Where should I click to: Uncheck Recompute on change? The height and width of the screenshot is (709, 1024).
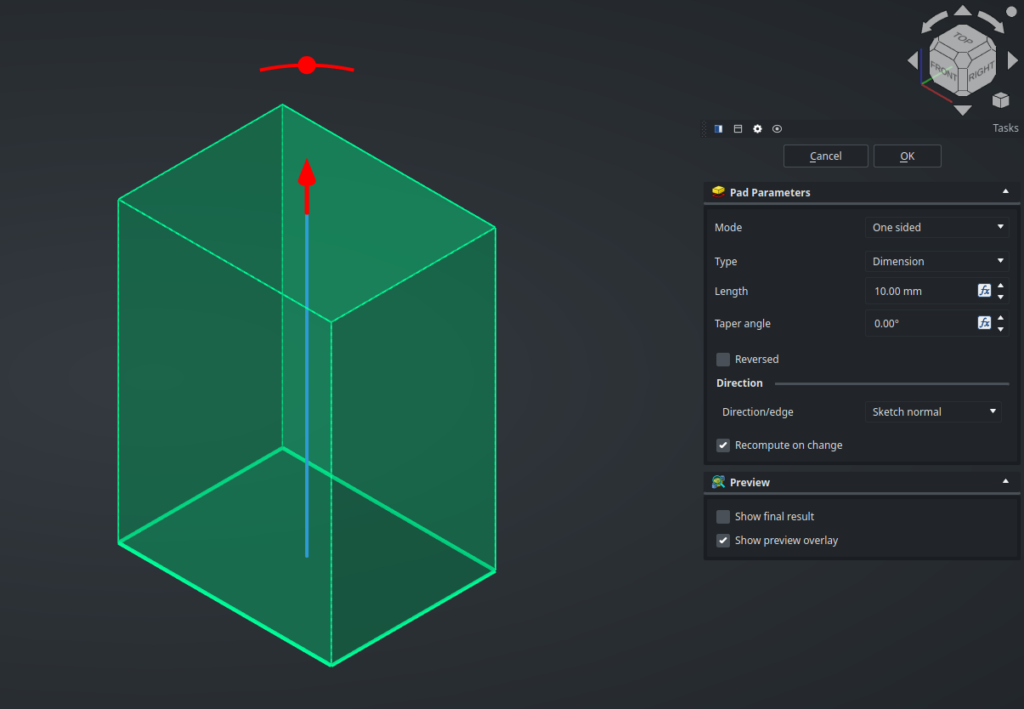point(723,445)
